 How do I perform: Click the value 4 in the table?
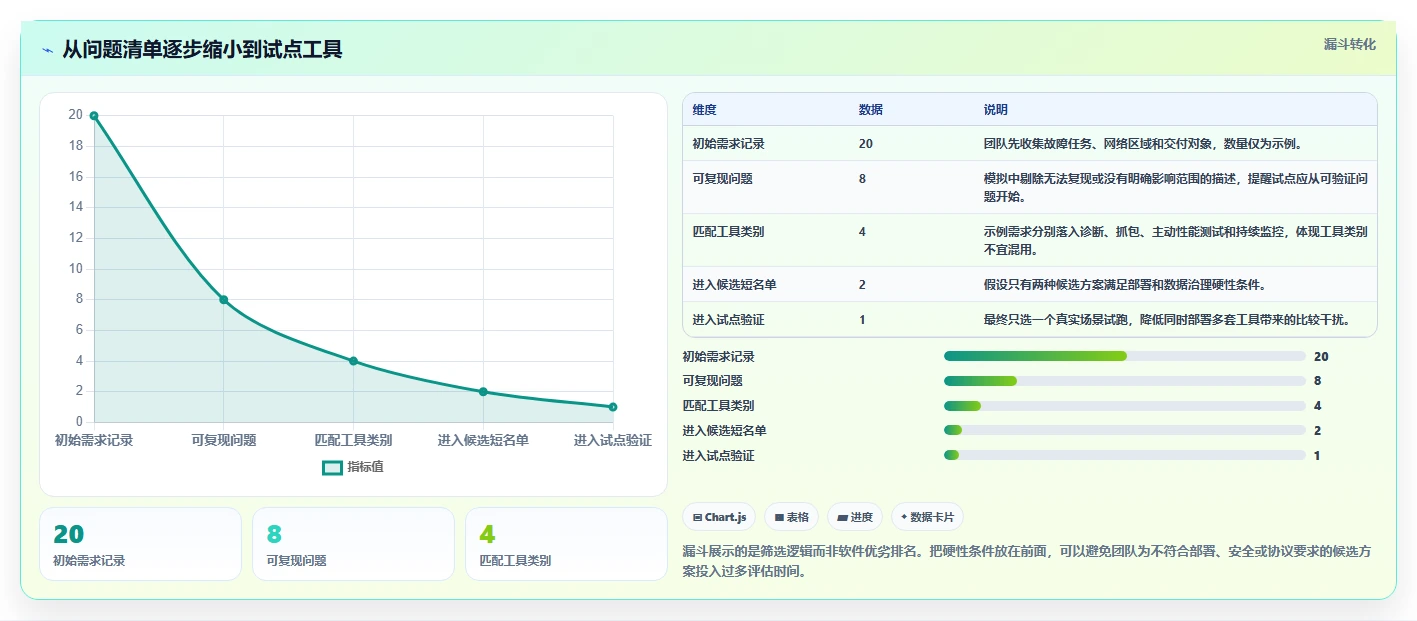tap(862, 232)
